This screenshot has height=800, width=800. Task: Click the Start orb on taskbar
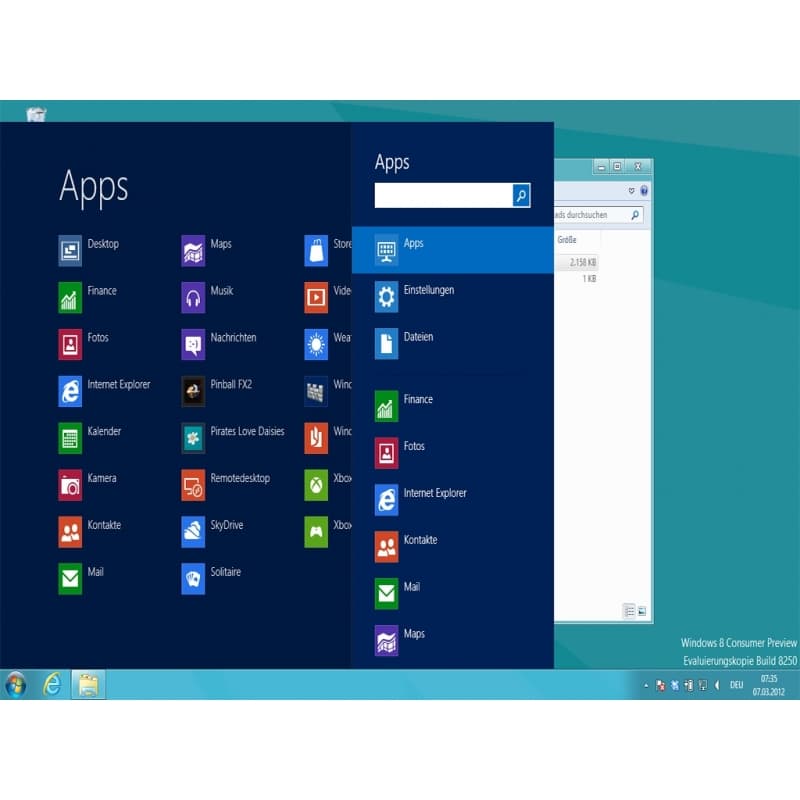point(16,684)
